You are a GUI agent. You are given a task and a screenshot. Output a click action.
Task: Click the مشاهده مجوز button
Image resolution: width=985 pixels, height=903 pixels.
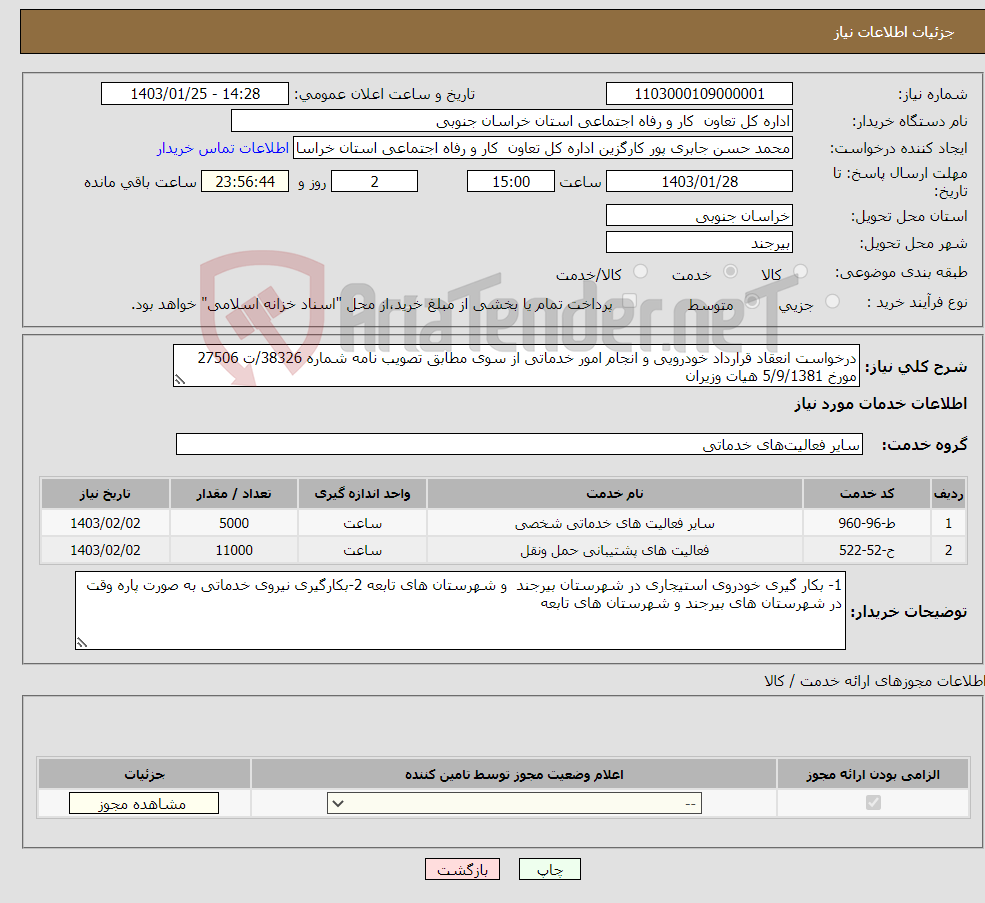tap(144, 803)
